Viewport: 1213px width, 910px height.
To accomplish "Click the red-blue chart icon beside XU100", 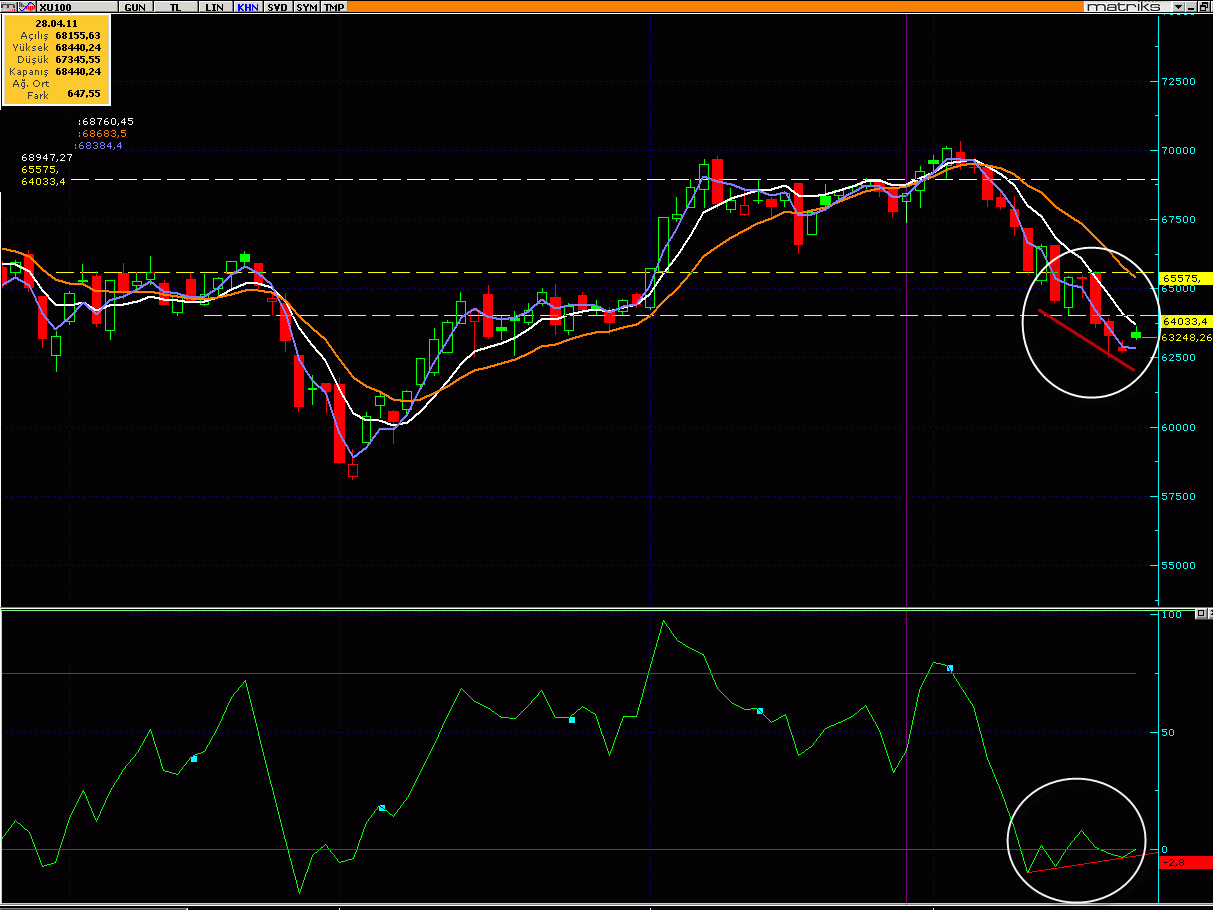I will [29, 7].
